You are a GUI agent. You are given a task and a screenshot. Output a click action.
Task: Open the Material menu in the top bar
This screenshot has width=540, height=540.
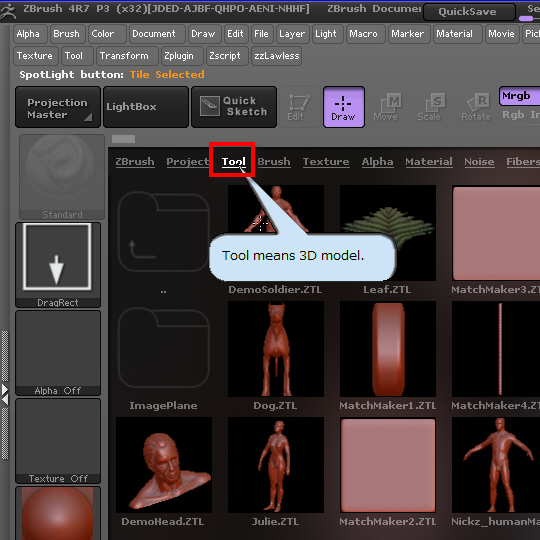(457, 34)
